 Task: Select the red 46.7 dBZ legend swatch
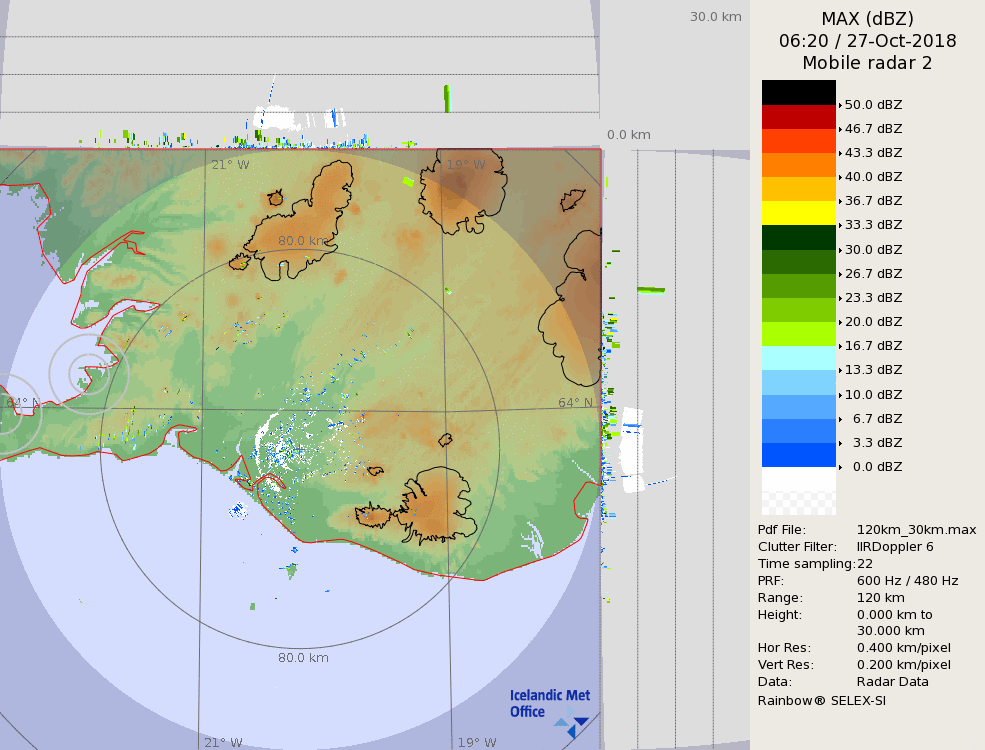(x=798, y=117)
